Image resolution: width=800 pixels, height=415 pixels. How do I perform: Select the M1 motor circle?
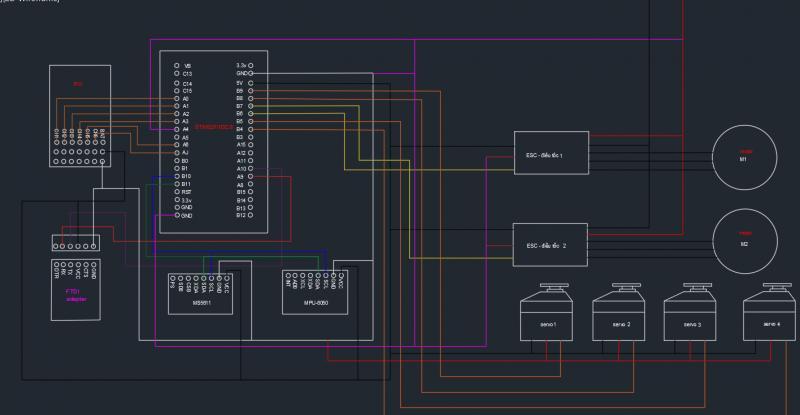pyautogui.click(x=743, y=155)
